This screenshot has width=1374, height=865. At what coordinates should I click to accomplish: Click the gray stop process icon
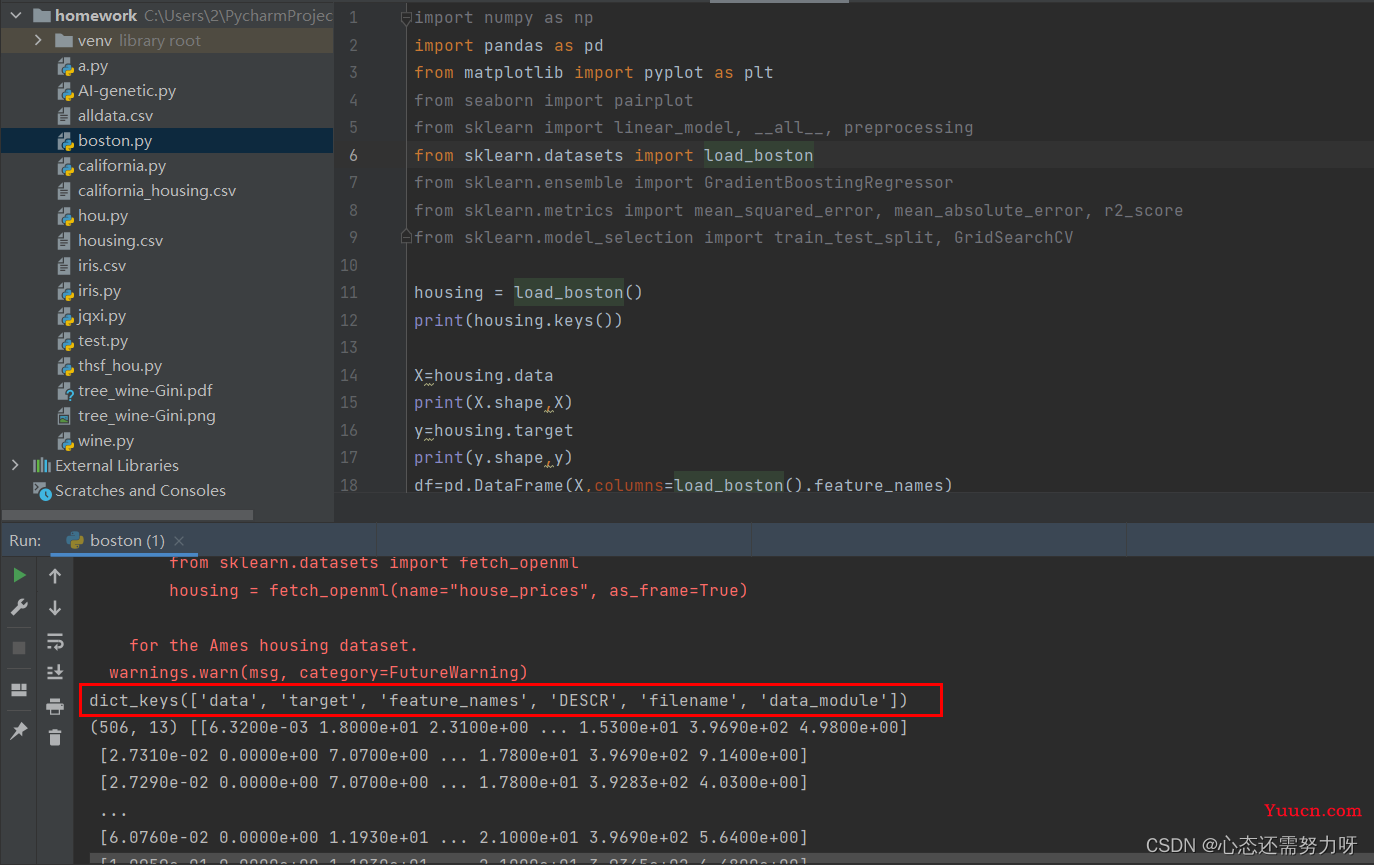(19, 647)
